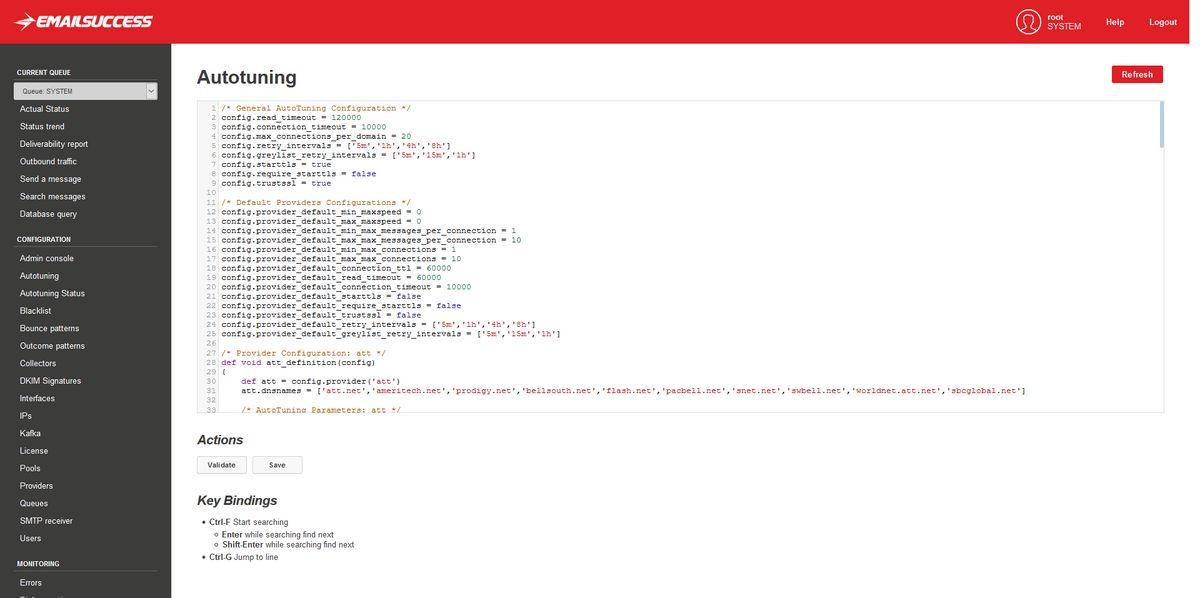Screen dimensions: 1200x598
Task: Open Actual Status in sidebar
Action: click(45, 109)
